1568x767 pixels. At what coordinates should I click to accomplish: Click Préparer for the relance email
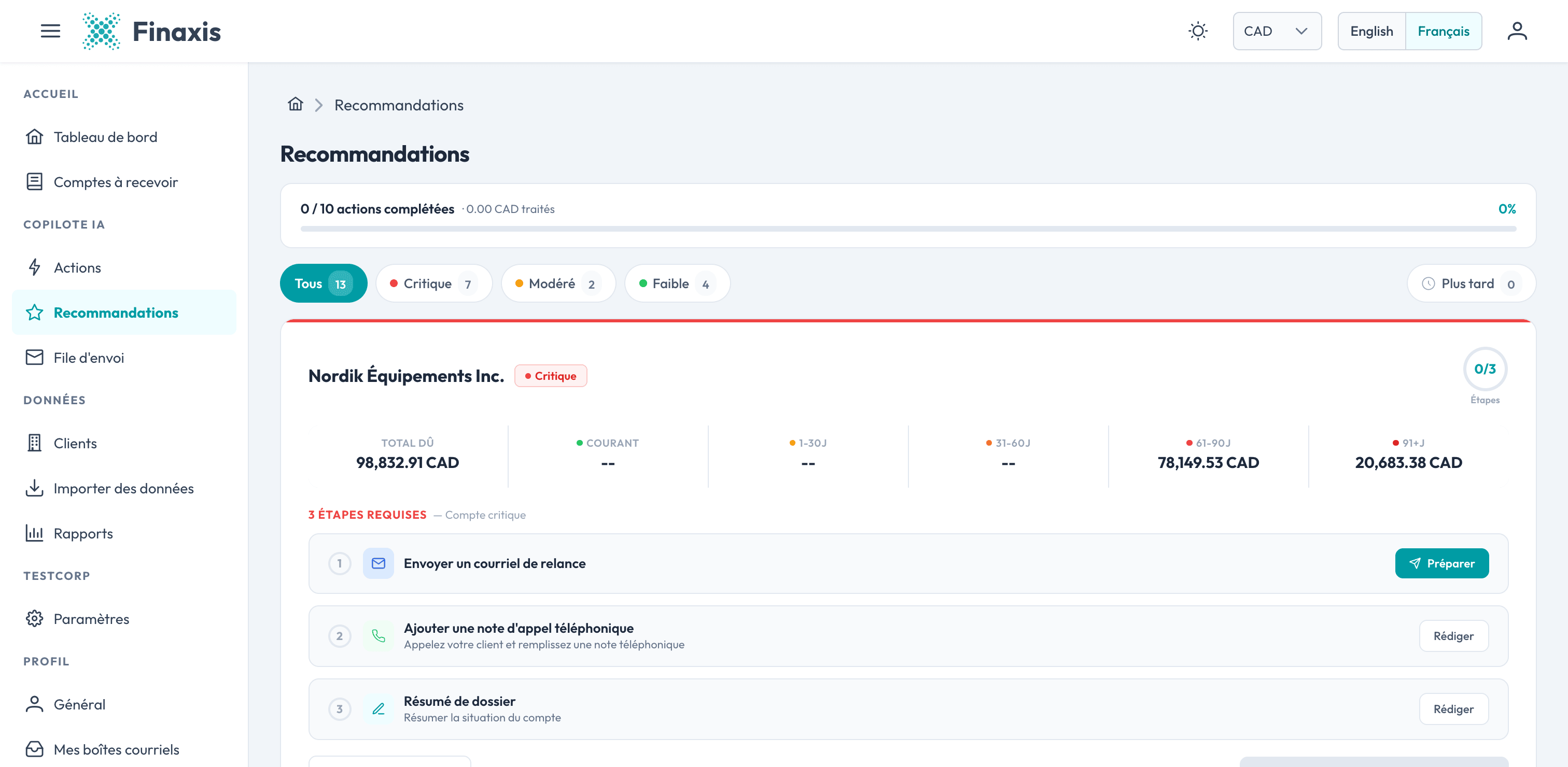(1441, 563)
